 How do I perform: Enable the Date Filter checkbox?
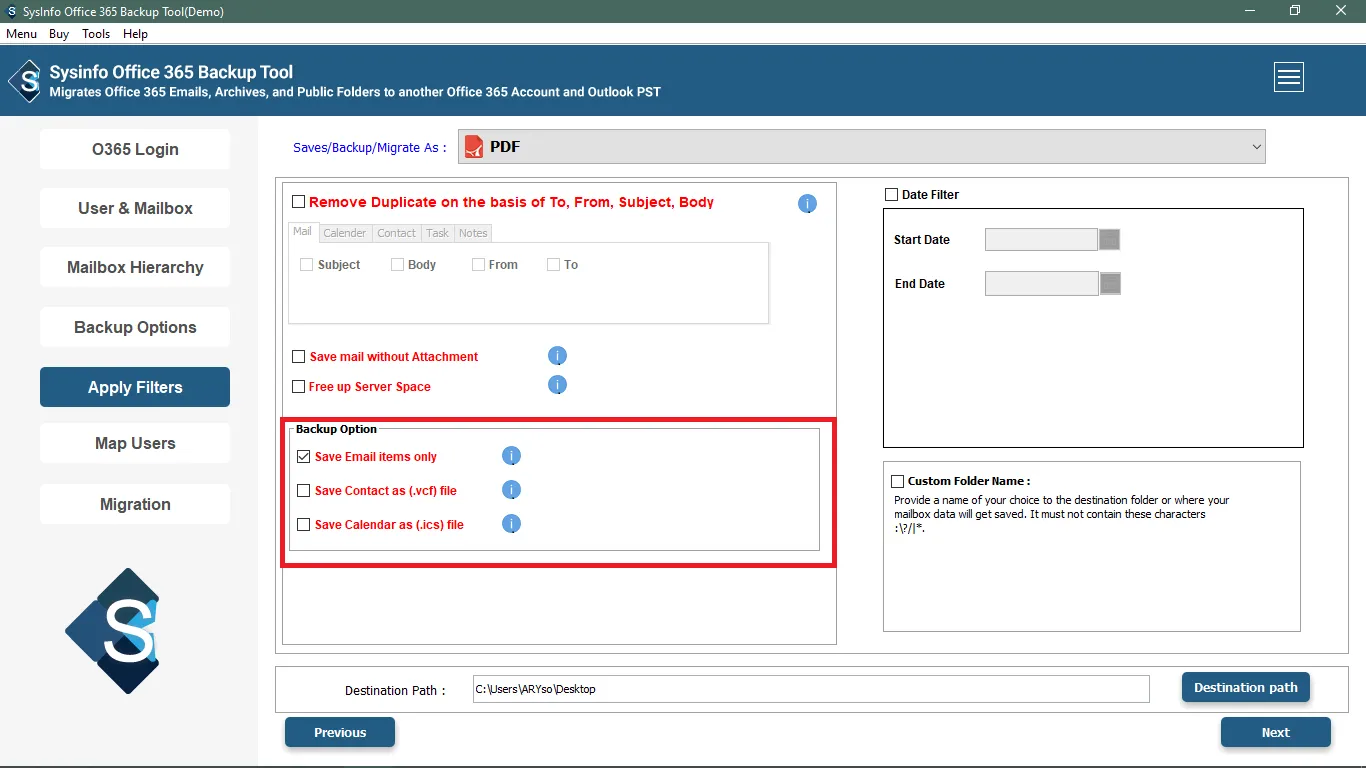(891, 195)
